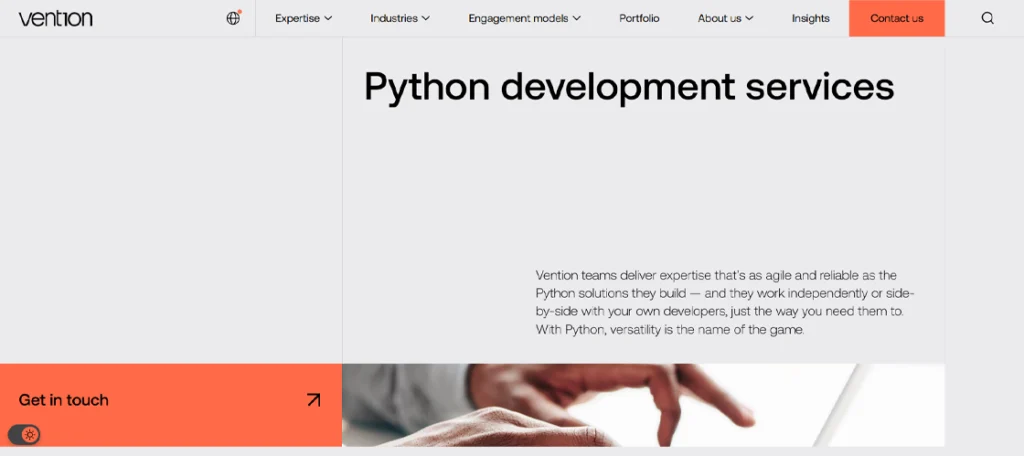Go to the Insights page

(810, 18)
